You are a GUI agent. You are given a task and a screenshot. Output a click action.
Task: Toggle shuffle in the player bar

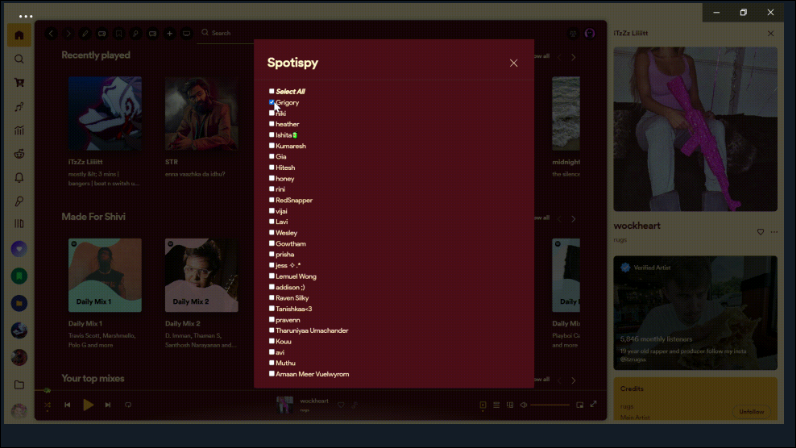coord(47,405)
